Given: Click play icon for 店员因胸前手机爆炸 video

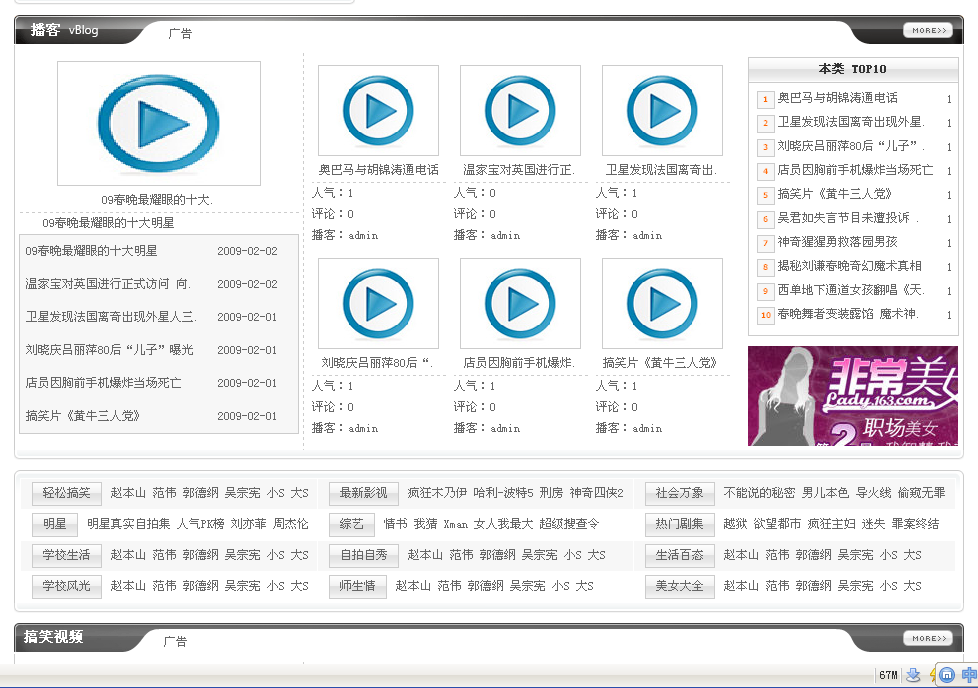Looking at the screenshot, I should click(x=520, y=303).
